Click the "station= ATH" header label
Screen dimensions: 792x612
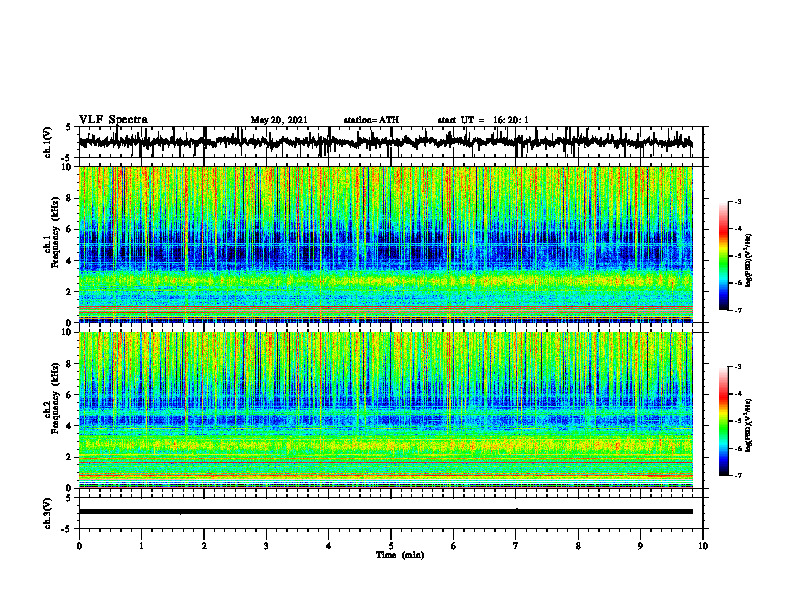pos(371,120)
